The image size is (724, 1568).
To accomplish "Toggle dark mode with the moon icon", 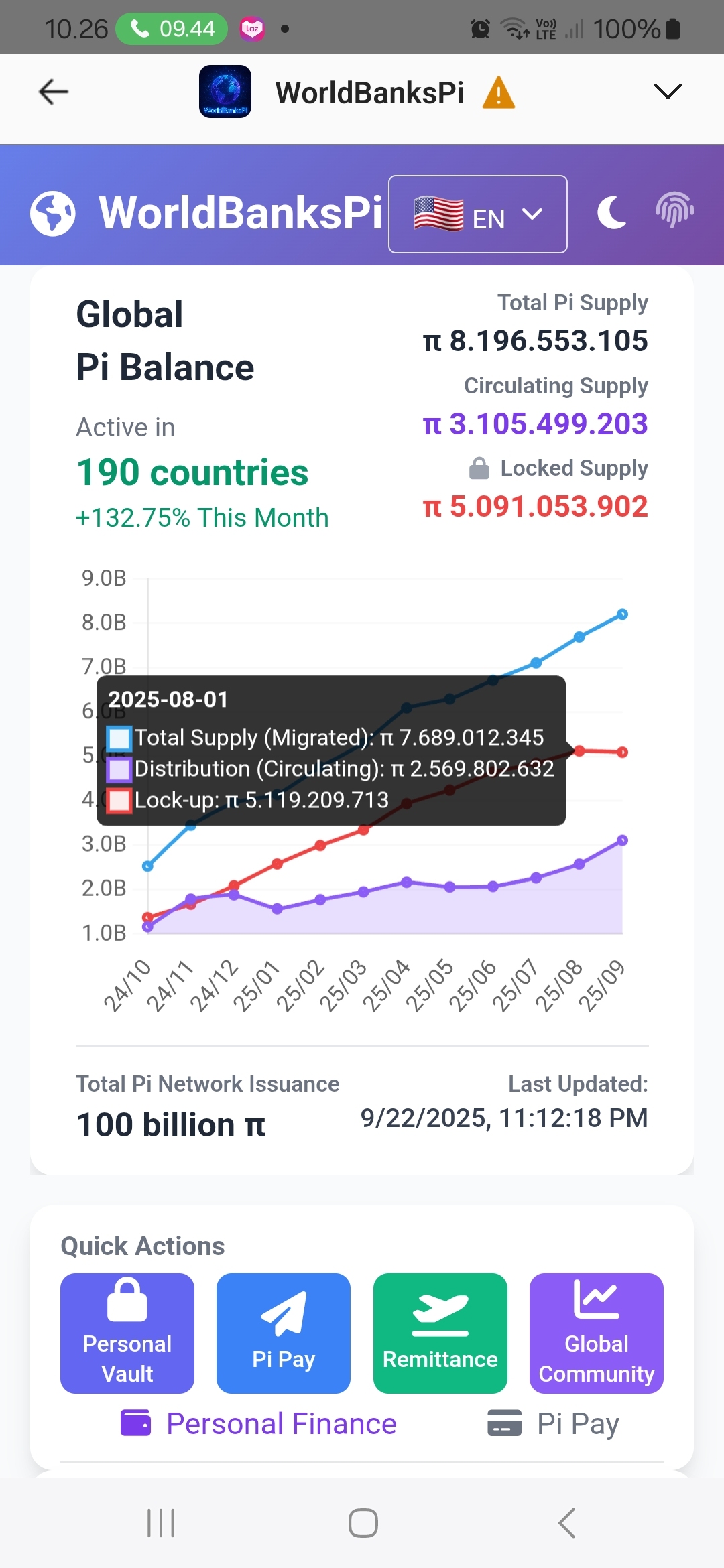I will [611, 213].
